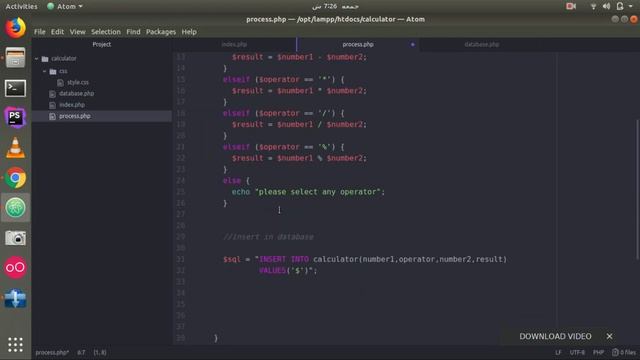The width and height of the screenshot is (640, 360).
Task: Click DOWNLOAD VIDEO button
Action: pyautogui.click(x=555, y=336)
